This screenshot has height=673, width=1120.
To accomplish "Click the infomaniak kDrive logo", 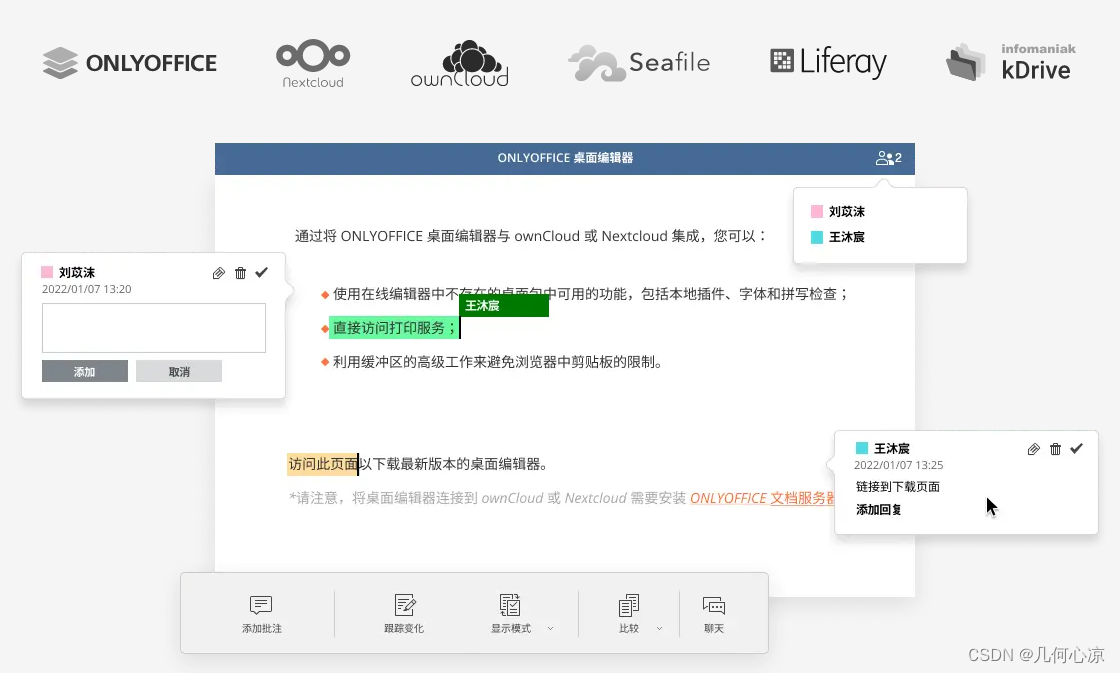I will pyautogui.click(x=1011, y=62).
